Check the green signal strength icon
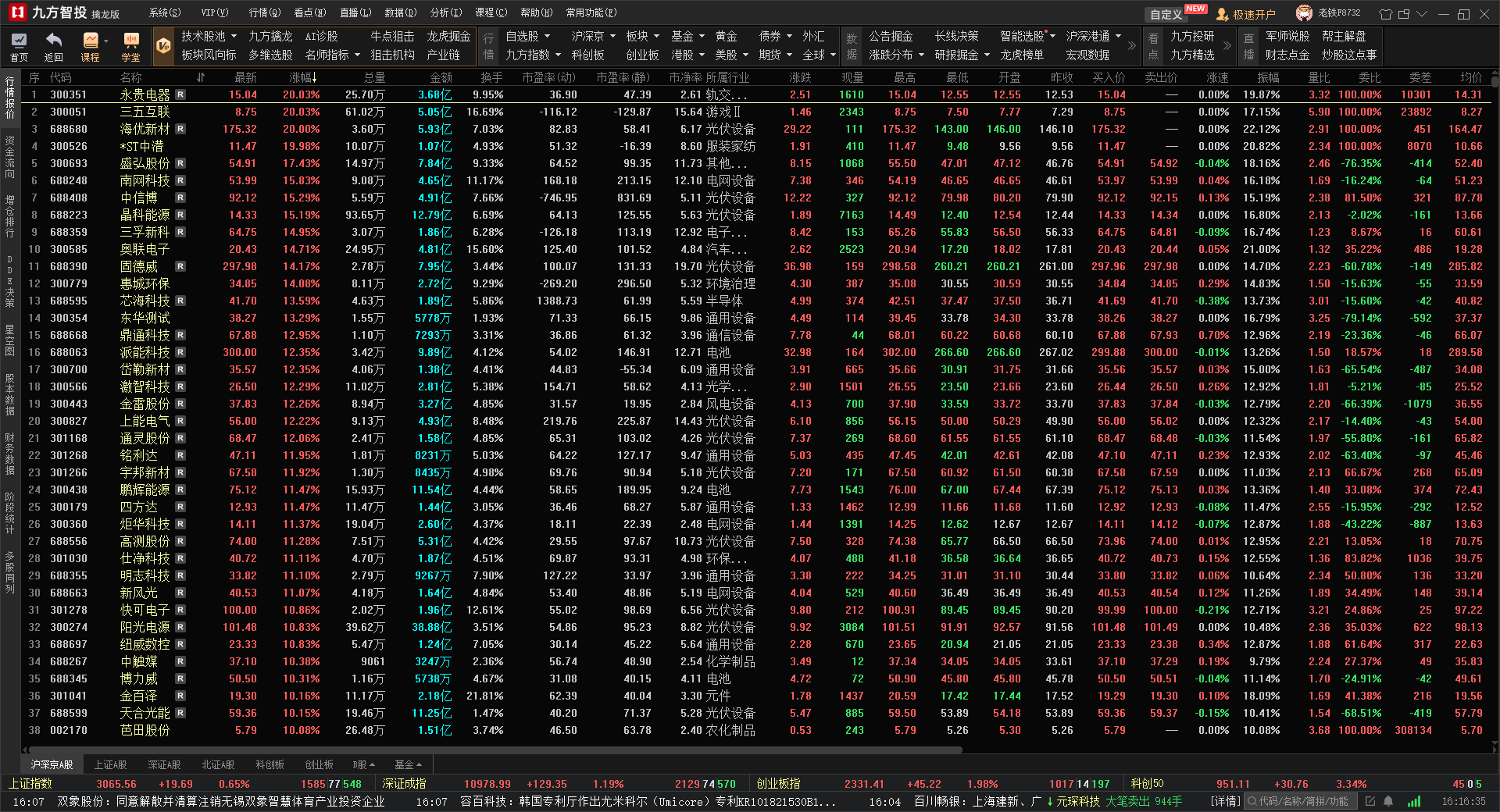1500x812 pixels. (1414, 801)
